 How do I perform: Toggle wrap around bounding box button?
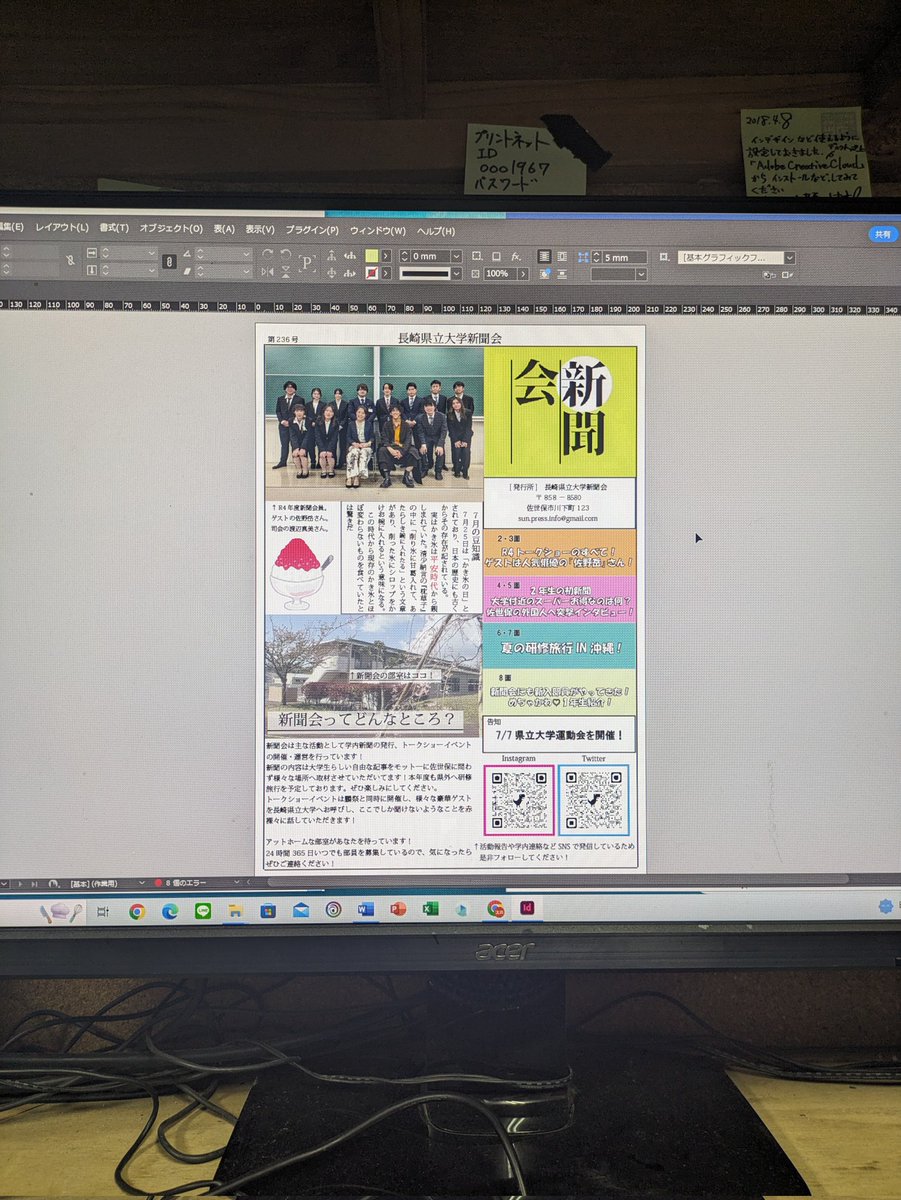[562, 256]
